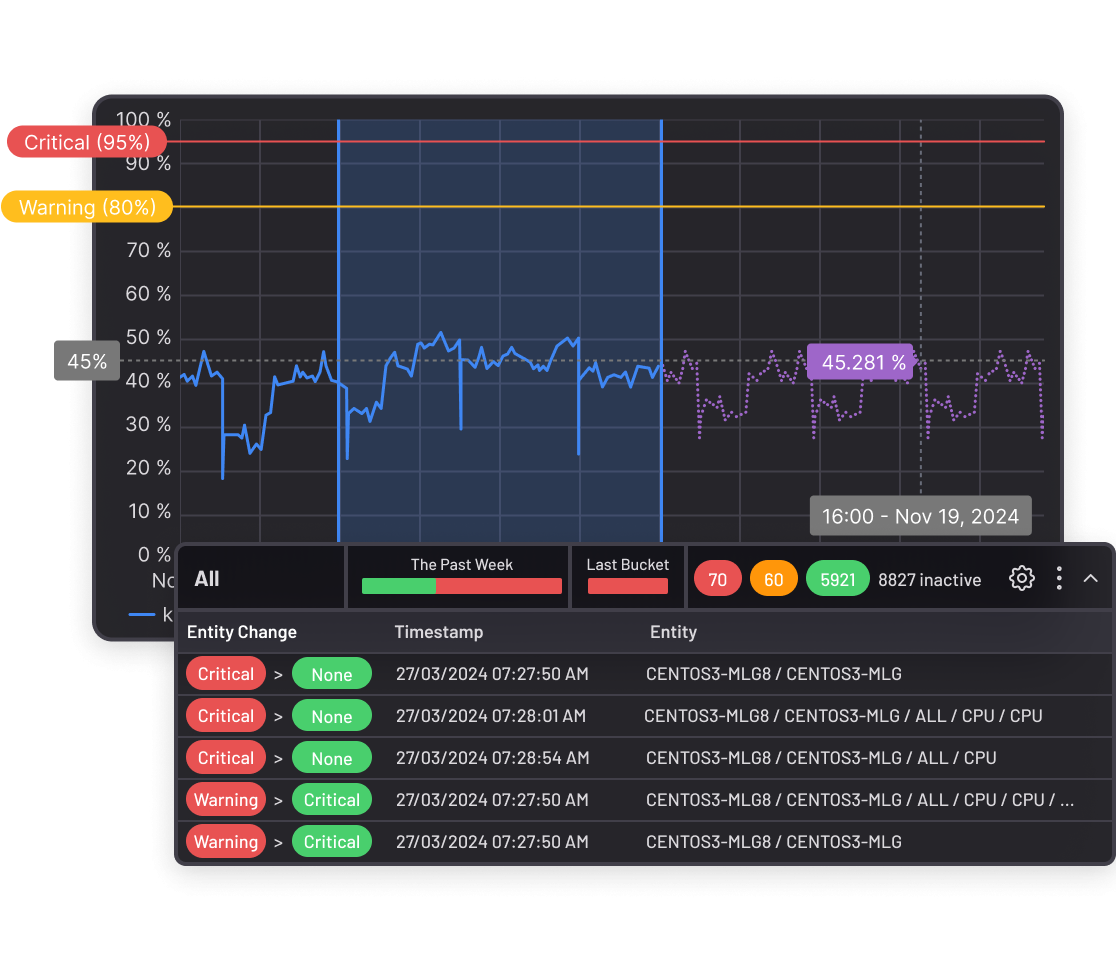Screen dimensions: 1116x960
Task: Sort by the Entity Change column header
Action: point(242,632)
